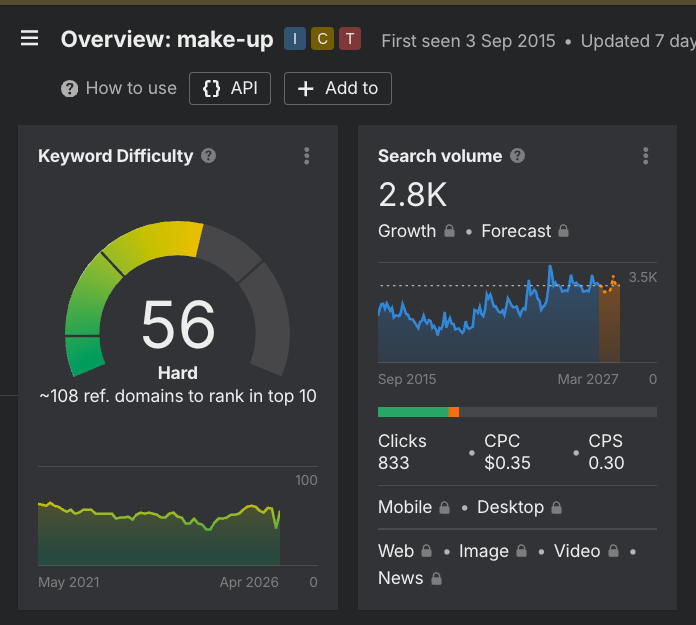This screenshot has height=625, width=696.
Task: Click the May 2021 axis label
Action: [x=69, y=582]
